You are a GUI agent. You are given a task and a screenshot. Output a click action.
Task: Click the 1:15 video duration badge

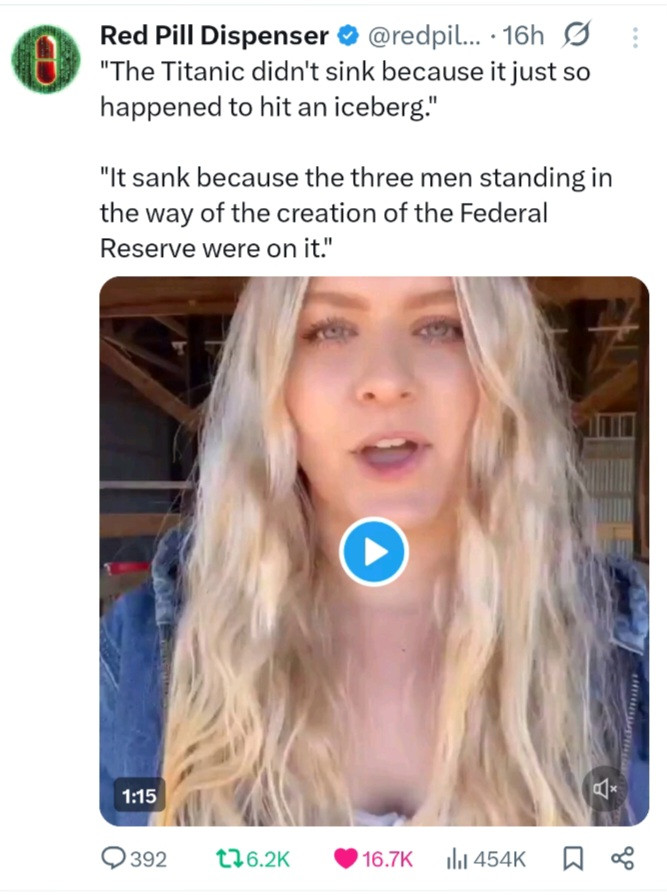tap(140, 795)
